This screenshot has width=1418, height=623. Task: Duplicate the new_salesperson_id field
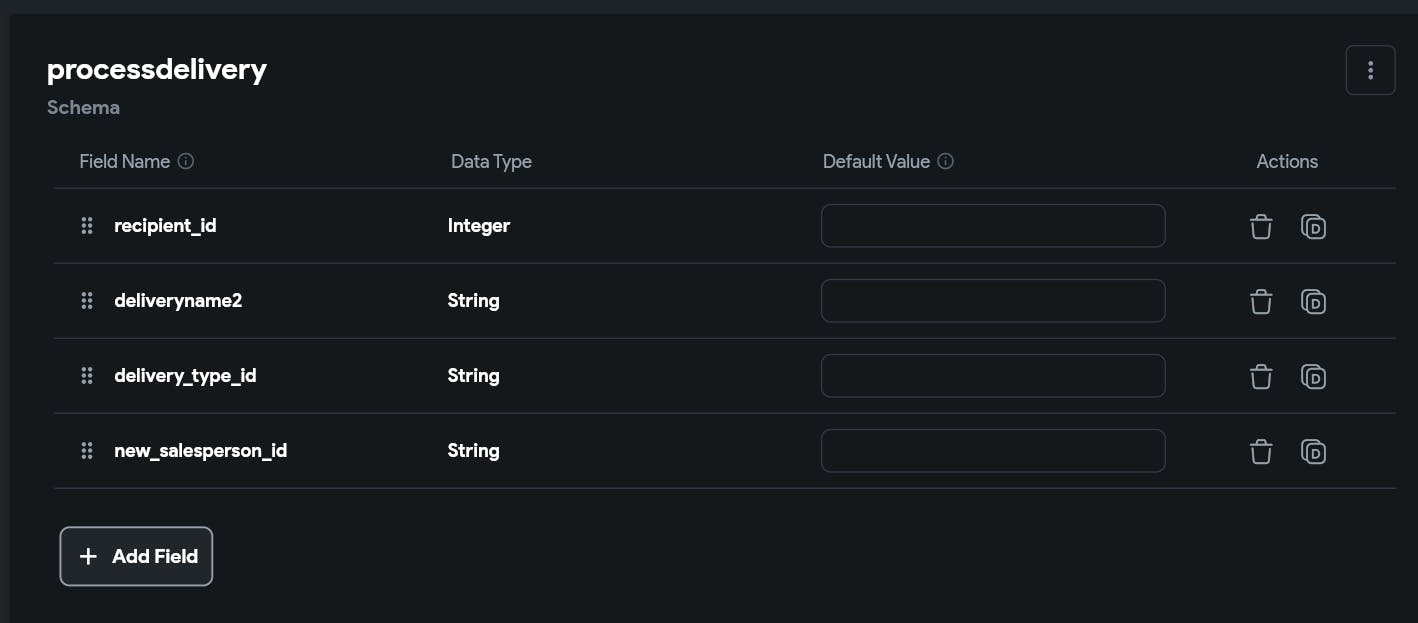(1313, 451)
